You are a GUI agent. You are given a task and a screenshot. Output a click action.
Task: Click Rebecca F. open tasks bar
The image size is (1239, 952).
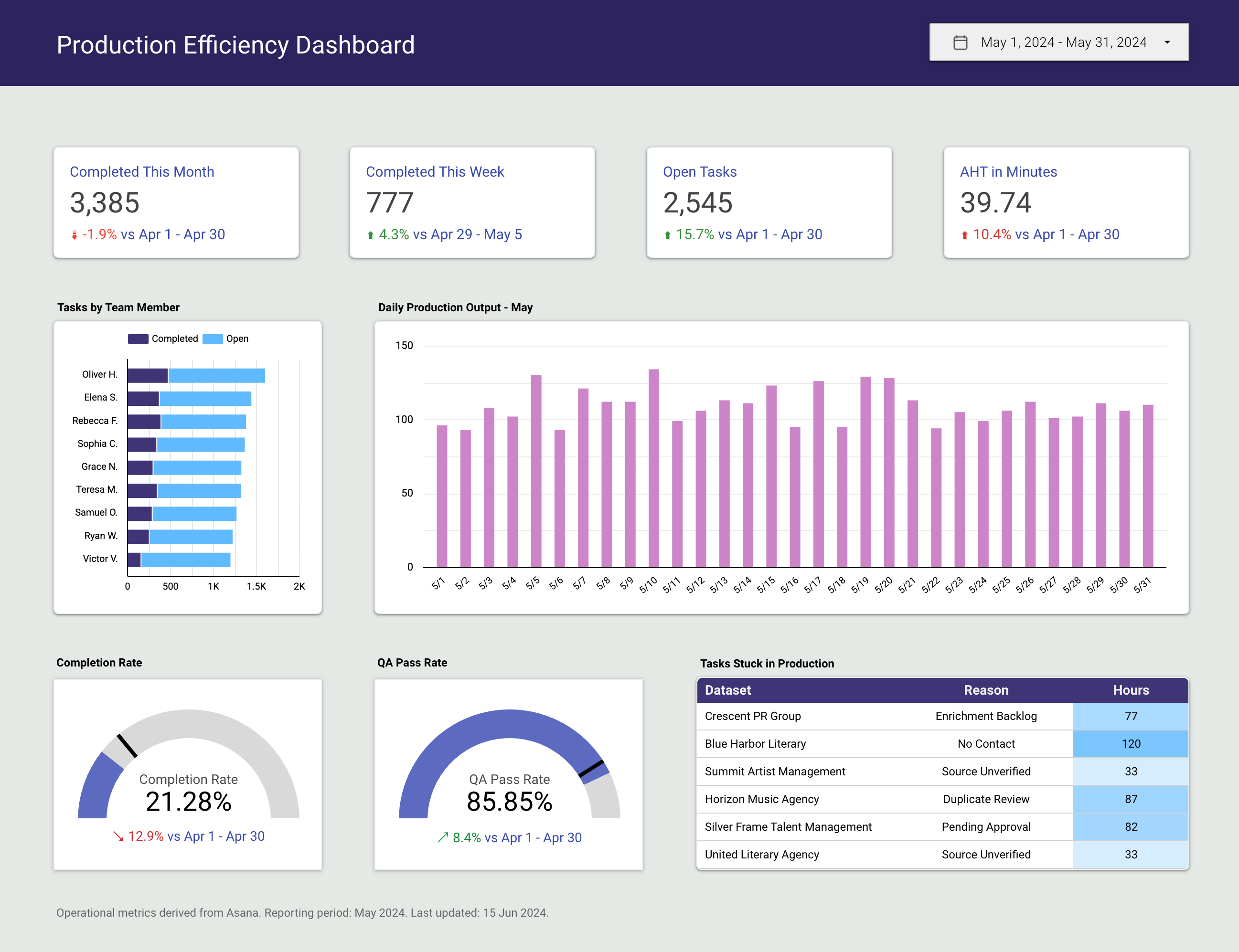point(203,422)
